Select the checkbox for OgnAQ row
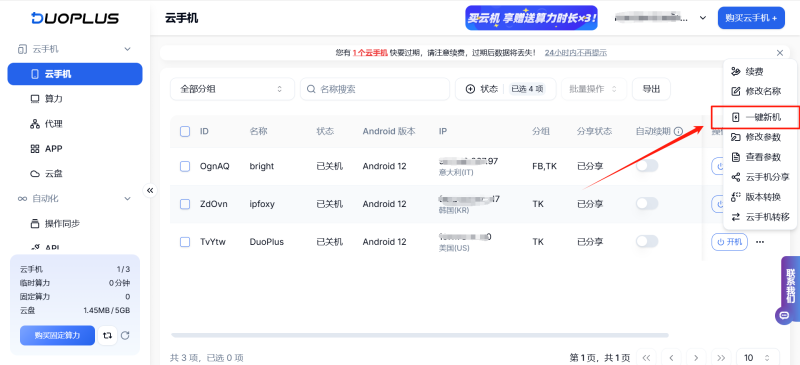The height and width of the screenshot is (365, 800). click(185, 166)
